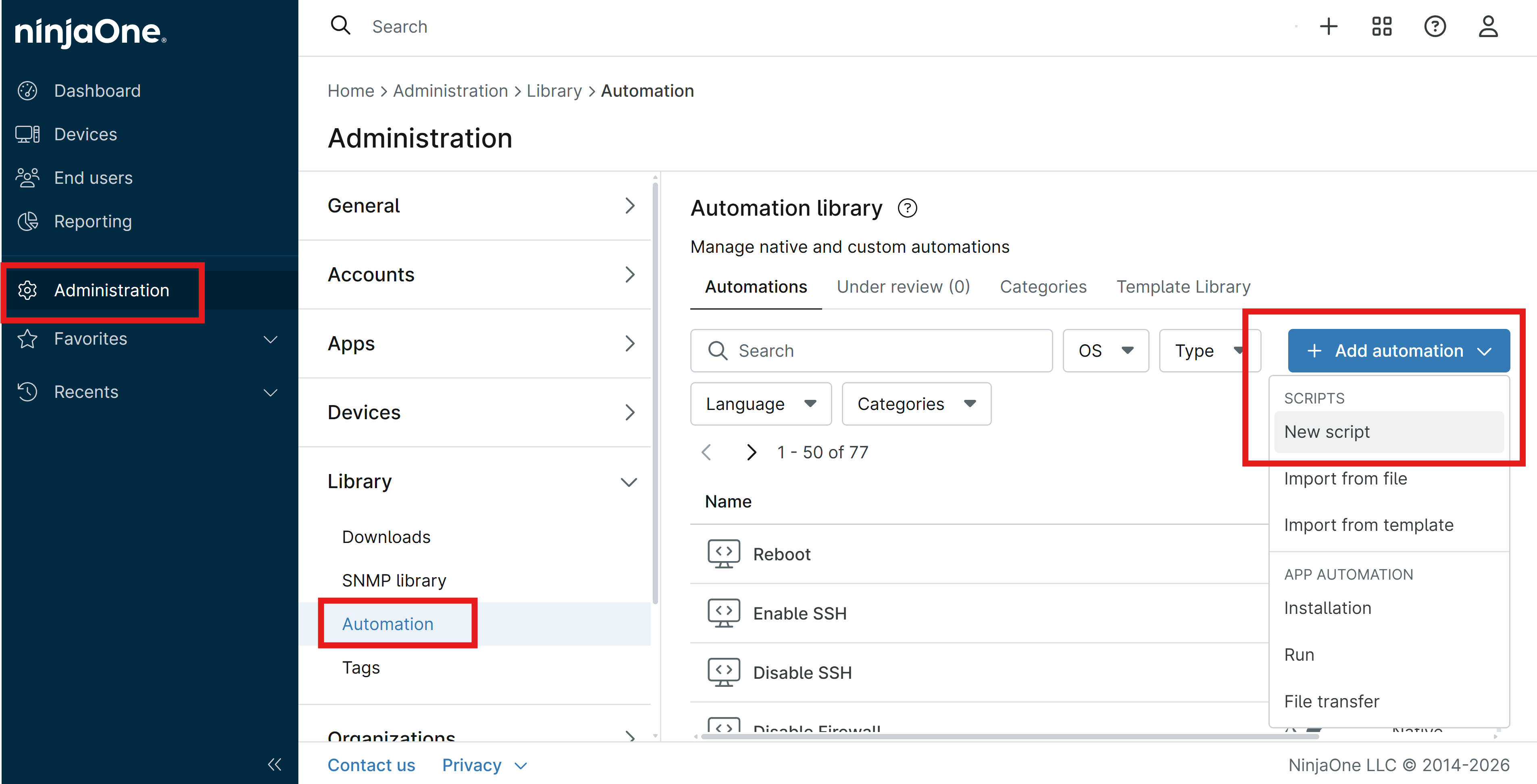Open the apps grid icon
The height and width of the screenshot is (784, 1537).
point(1382,26)
